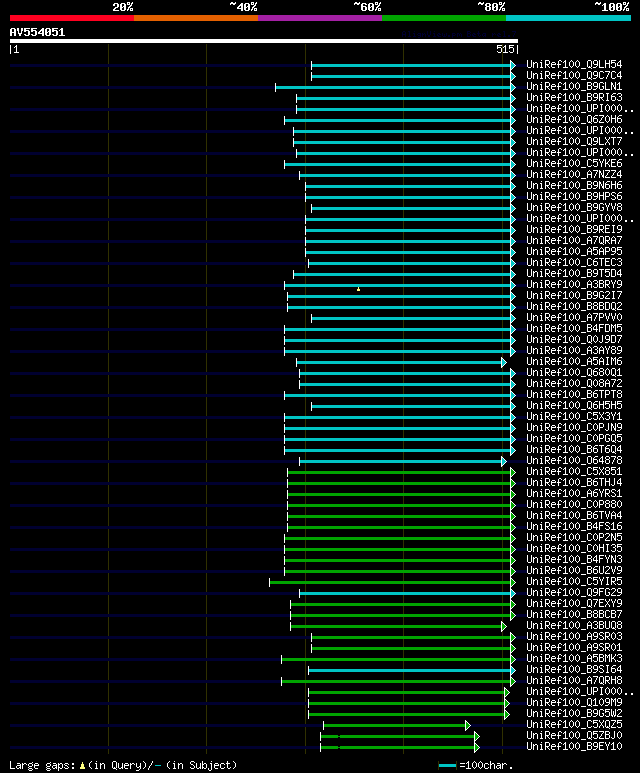Select the label UniRef100_C5YKE6
640x773 pixels.
pyautogui.click(x=574, y=164)
